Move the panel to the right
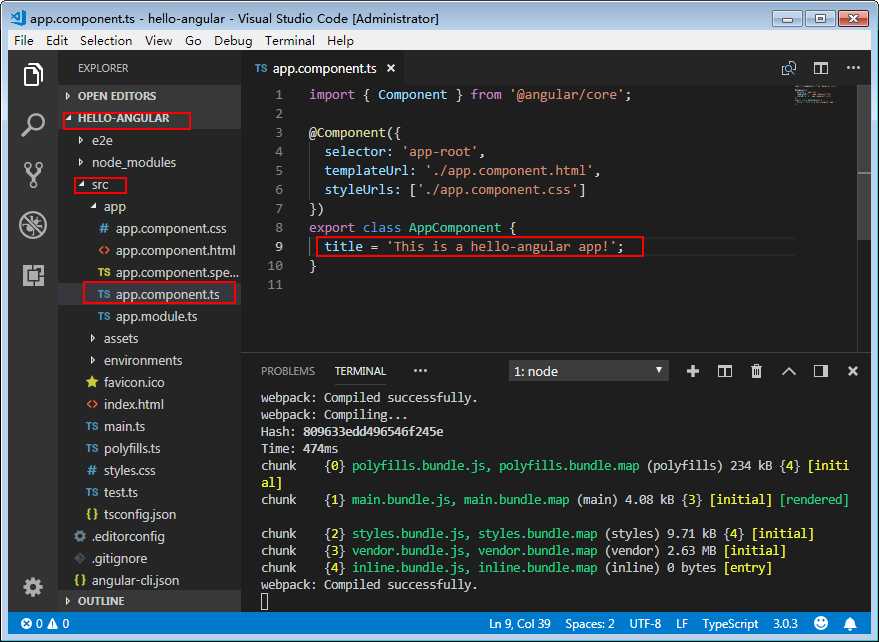Screen dimensions: 879x642 (821, 371)
